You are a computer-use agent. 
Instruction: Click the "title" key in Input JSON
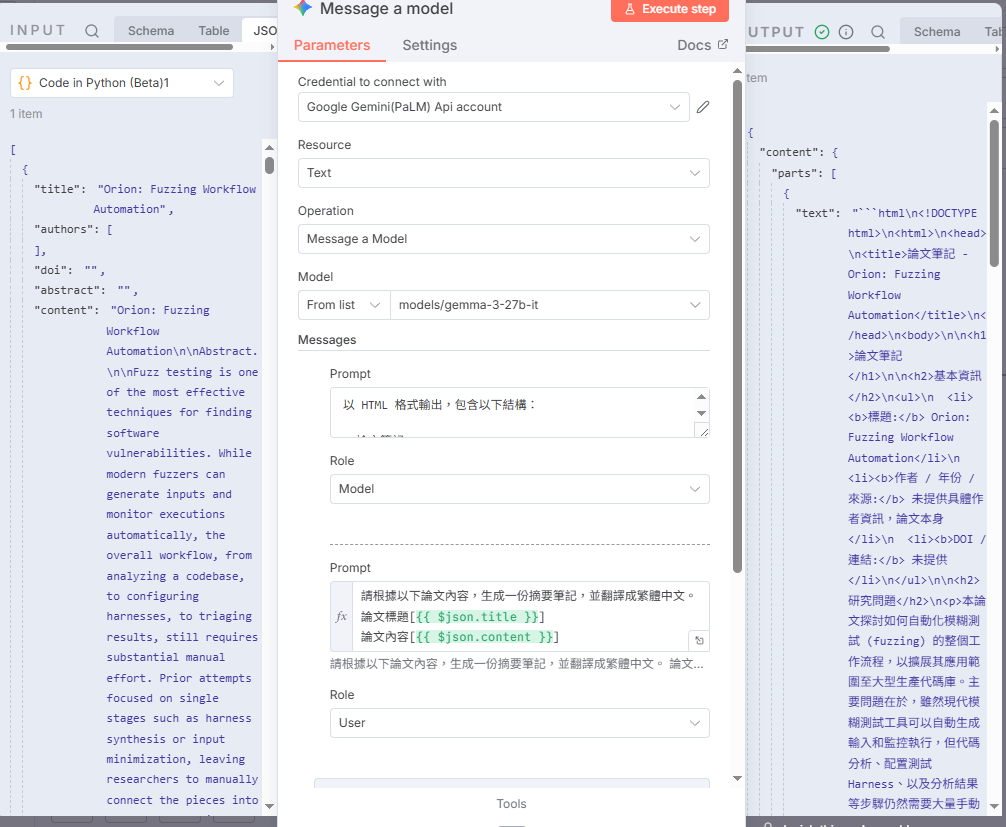(x=60, y=189)
